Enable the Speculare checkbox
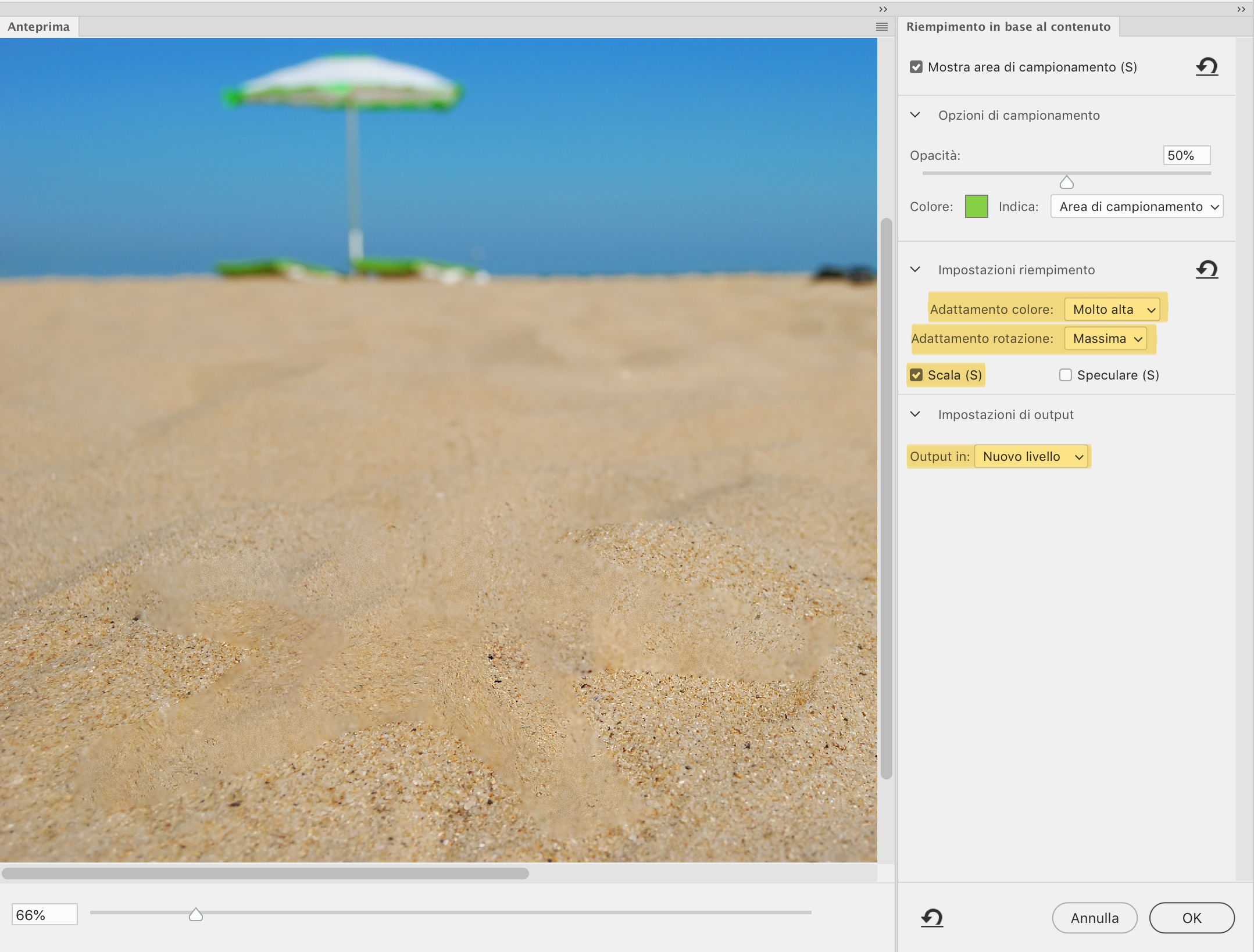 click(x=1065, y=375)
